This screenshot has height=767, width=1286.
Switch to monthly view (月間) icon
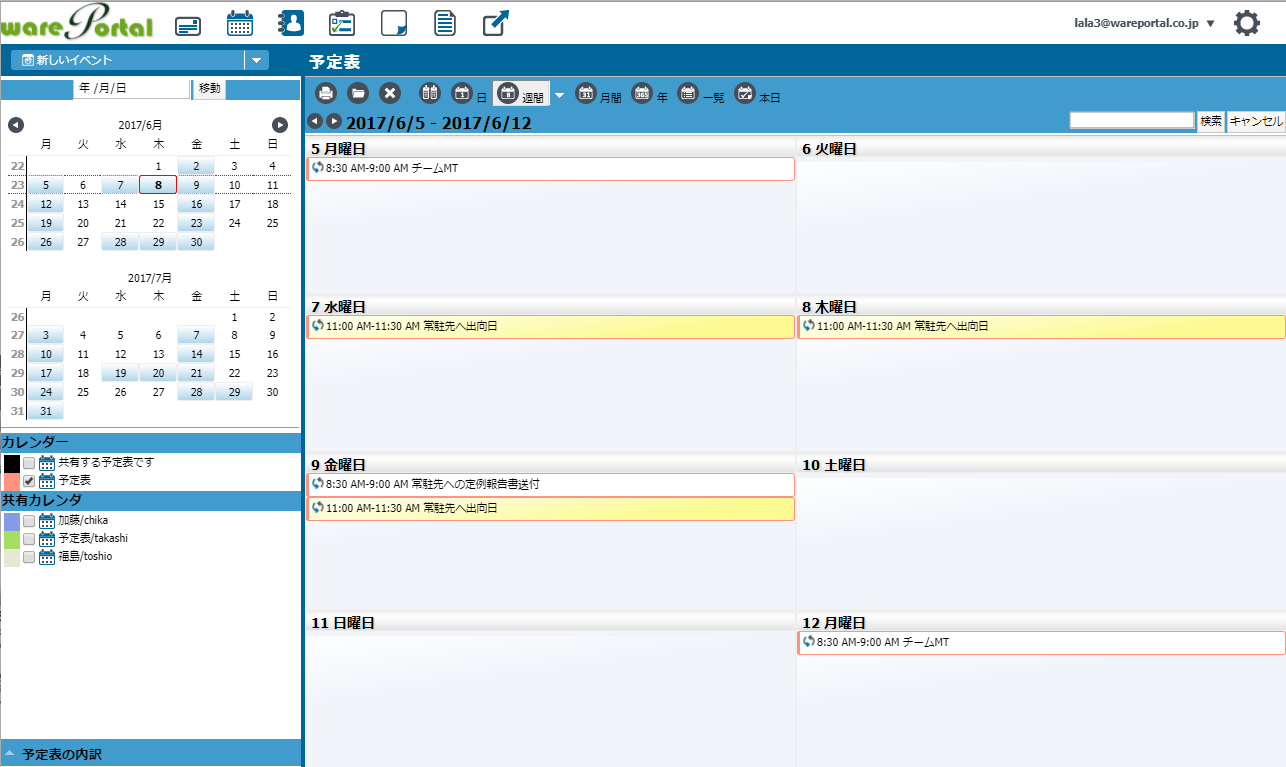tap(586, 93)
